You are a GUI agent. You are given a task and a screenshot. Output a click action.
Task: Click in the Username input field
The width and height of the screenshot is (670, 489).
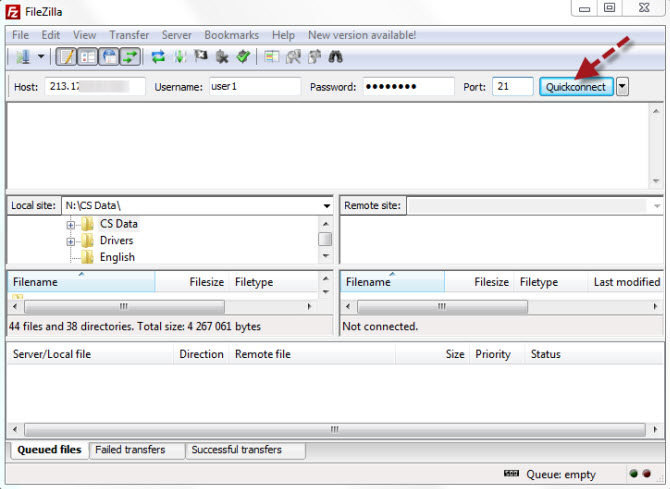253,87
